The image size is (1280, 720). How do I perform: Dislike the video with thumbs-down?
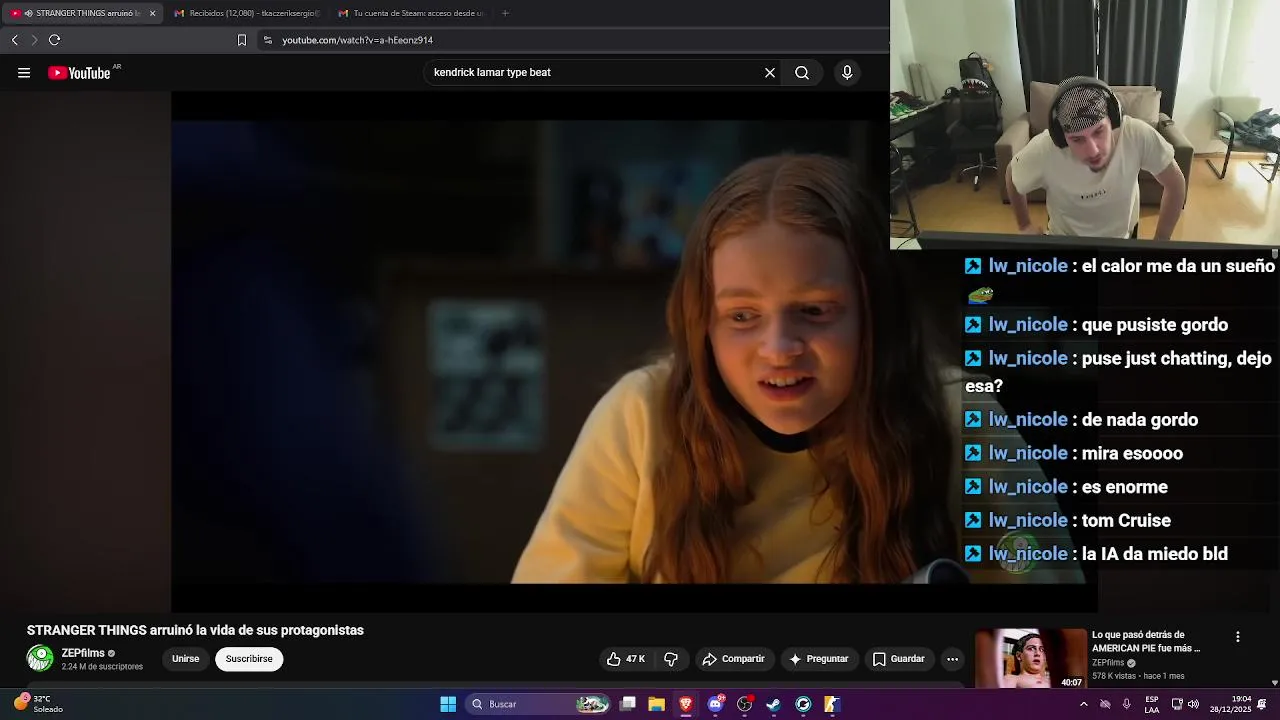(671, 659)
